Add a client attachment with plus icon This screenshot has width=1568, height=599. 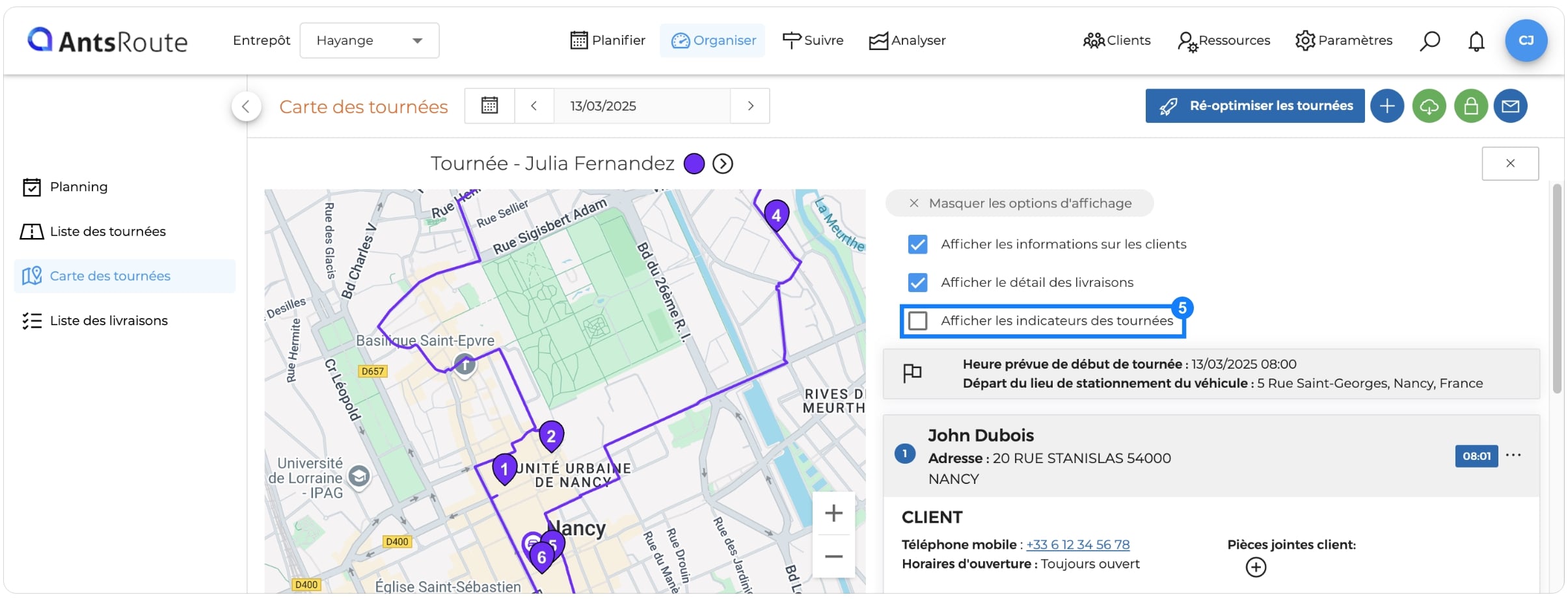tap(1256, 567)
